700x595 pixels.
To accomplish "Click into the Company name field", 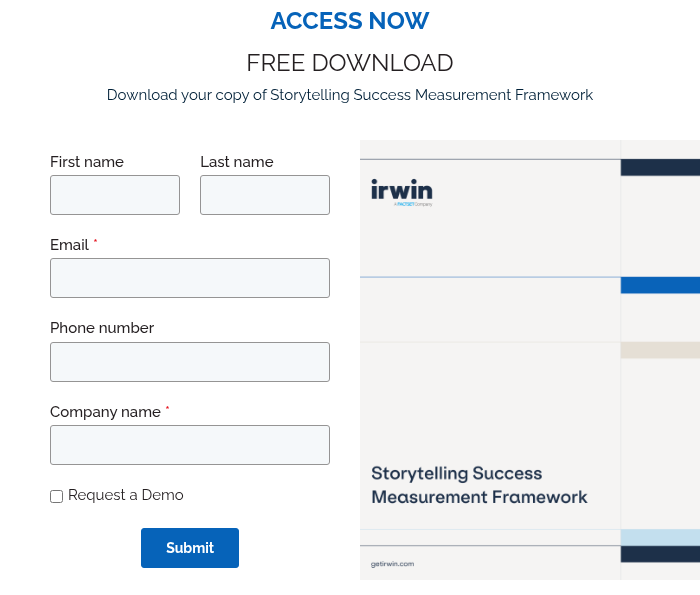I will [190, 445].
